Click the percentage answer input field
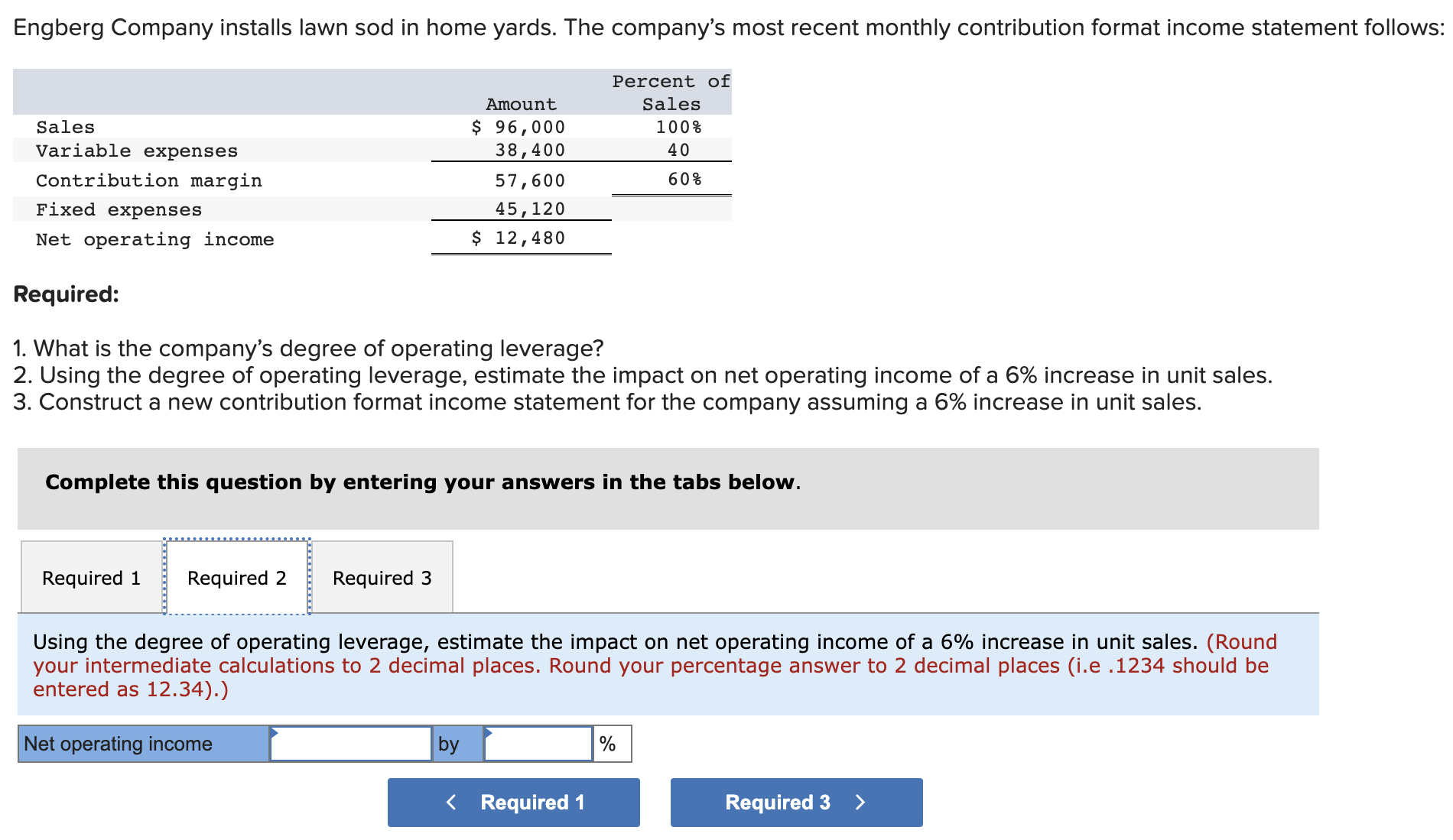Image resolution: width=1453 pixels, height=840 pixels. tap(538, 743)
